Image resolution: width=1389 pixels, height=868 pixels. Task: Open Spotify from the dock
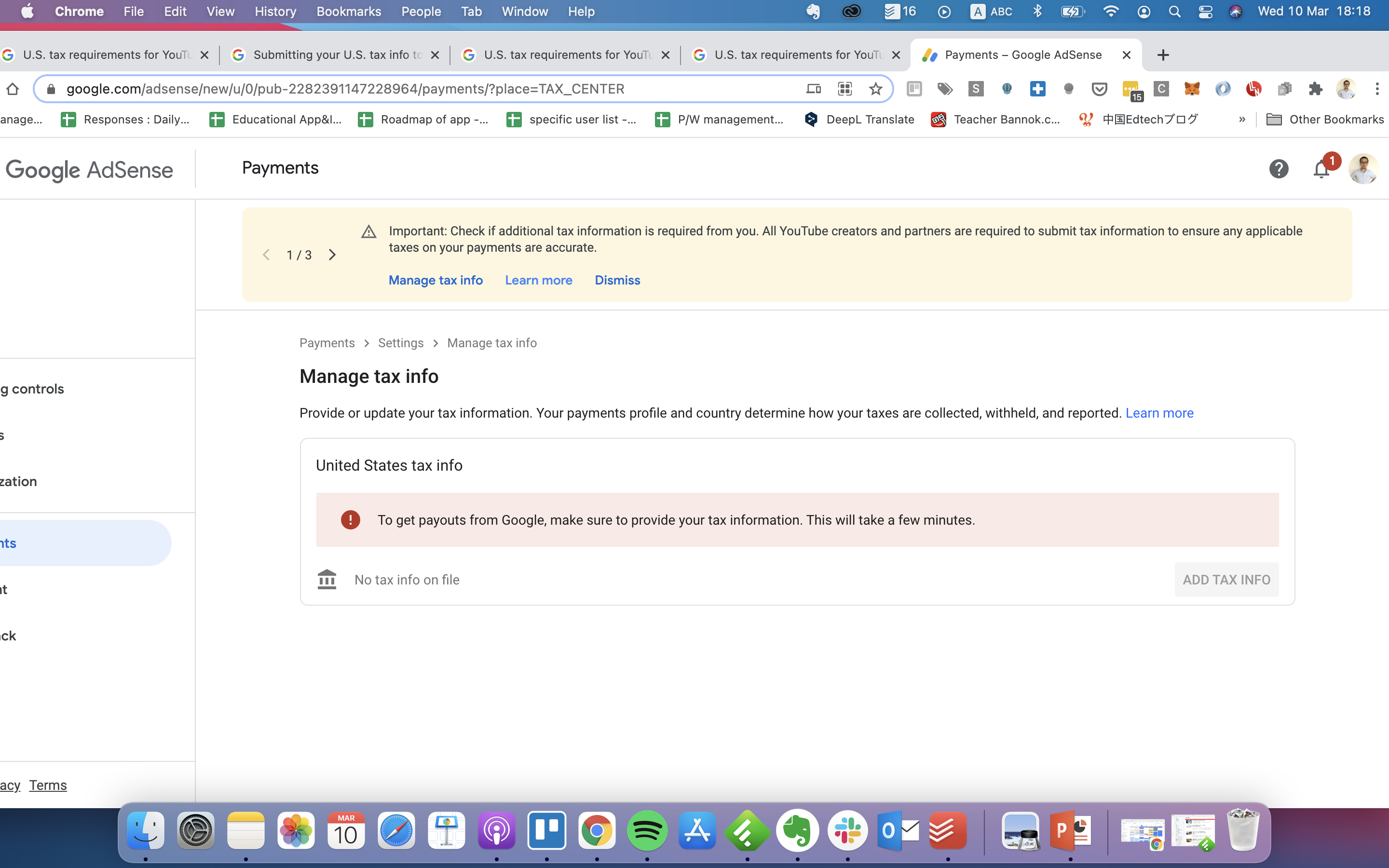[647, 831]
